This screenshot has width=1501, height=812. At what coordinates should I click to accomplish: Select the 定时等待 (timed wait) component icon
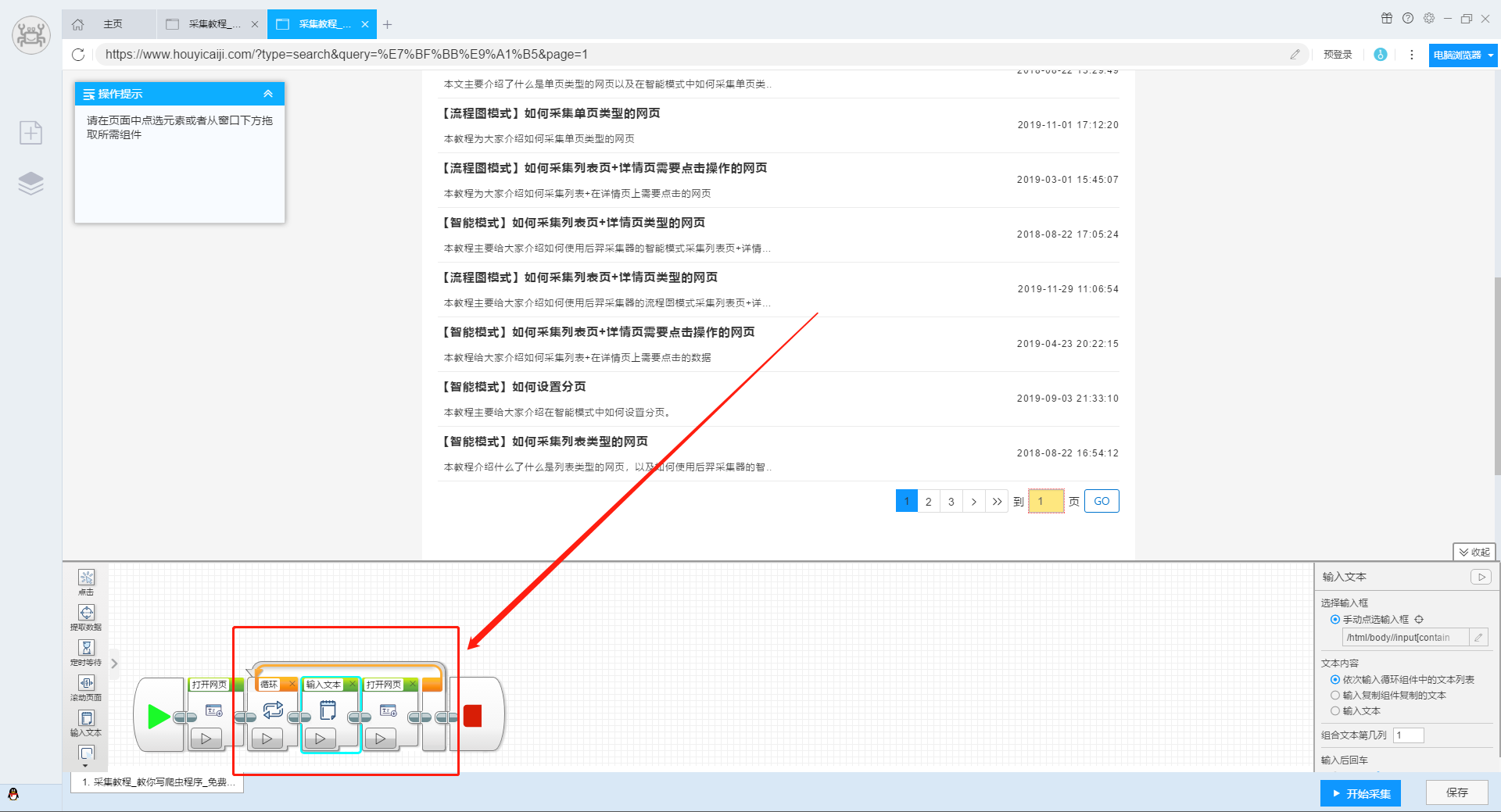point(86,648)
